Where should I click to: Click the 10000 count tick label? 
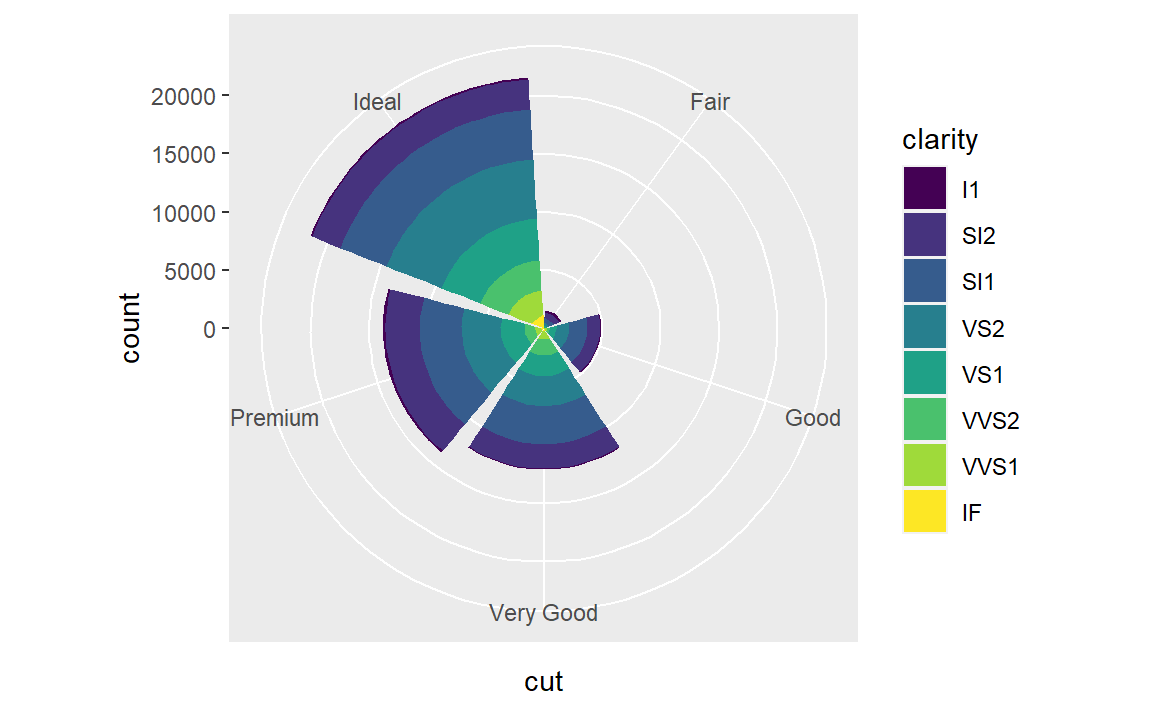tap(183, 214)
